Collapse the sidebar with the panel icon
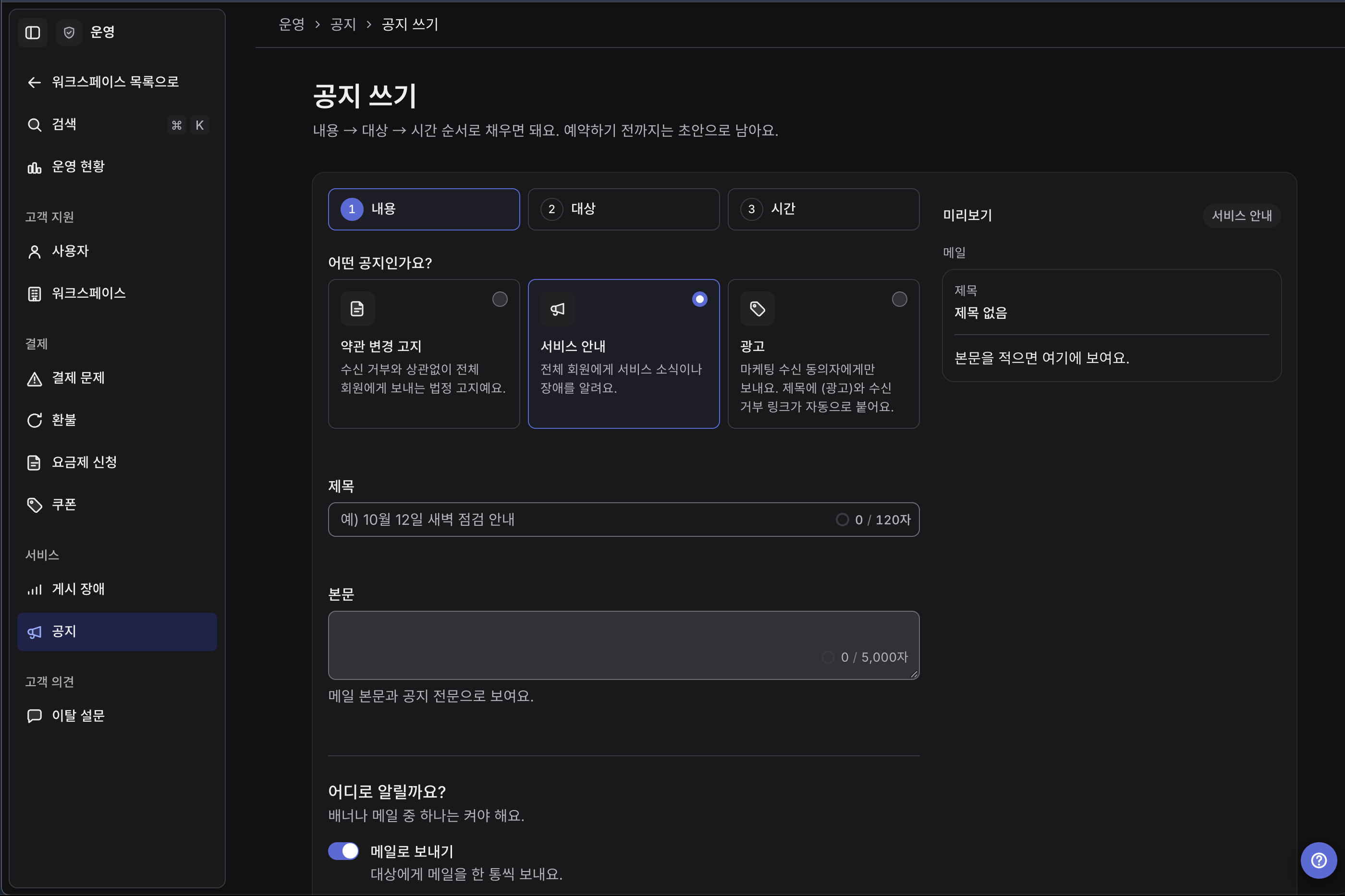Screen dimensions: 1345x896 [33, 33]
